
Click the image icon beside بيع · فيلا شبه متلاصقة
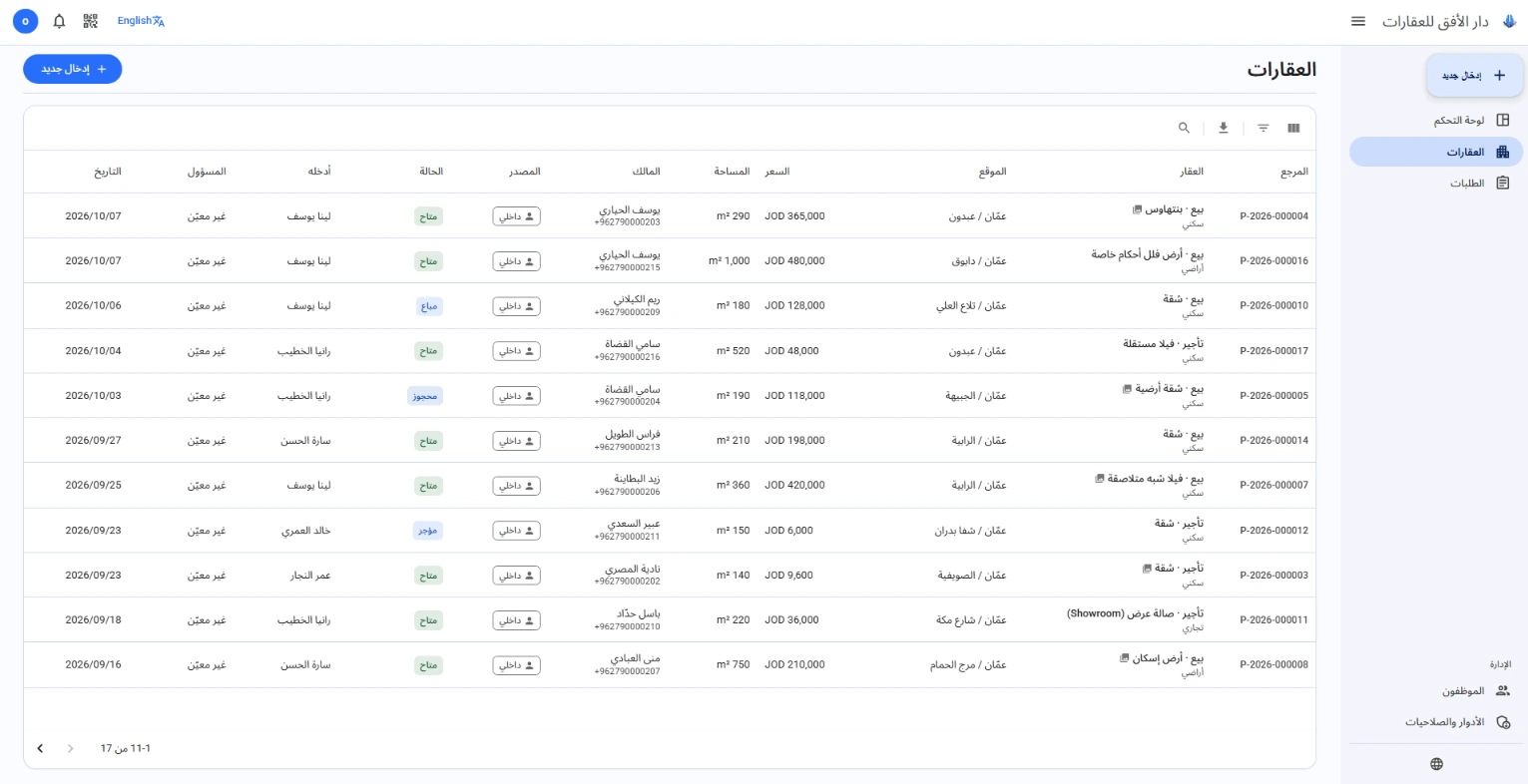coord(1100,479)
